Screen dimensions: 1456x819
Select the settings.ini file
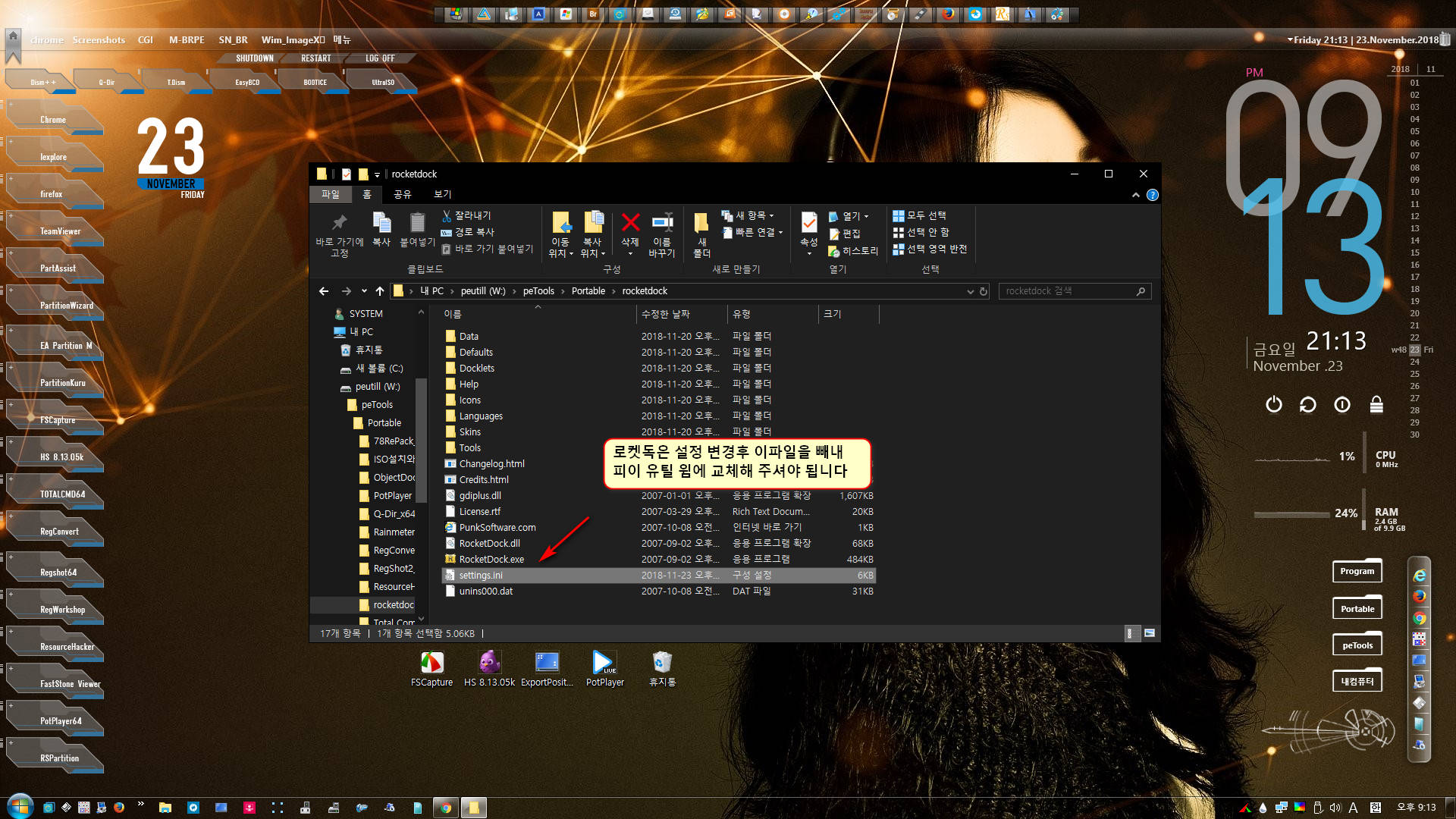658,576
